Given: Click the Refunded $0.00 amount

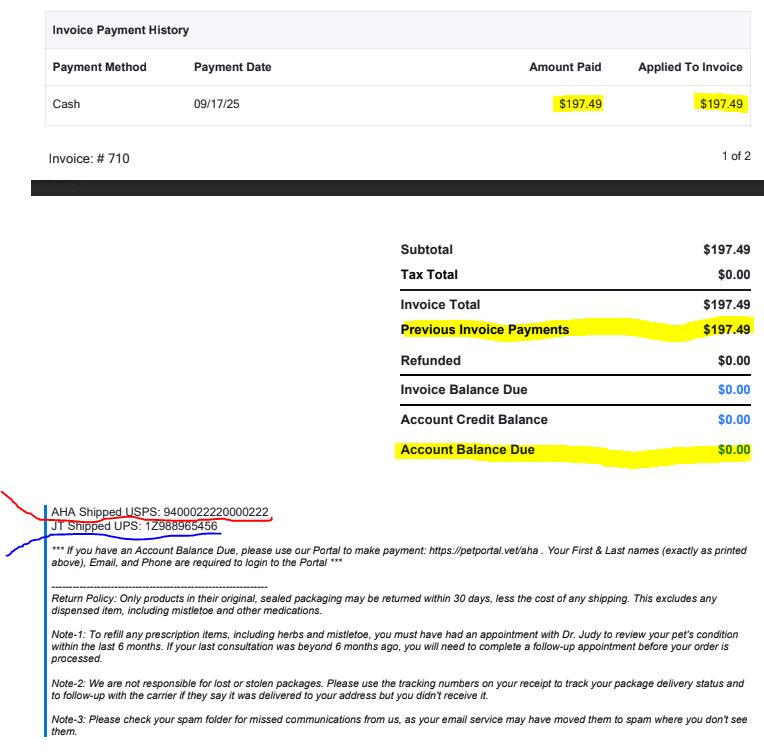Looking at the screenshot, I should (734, 360).
